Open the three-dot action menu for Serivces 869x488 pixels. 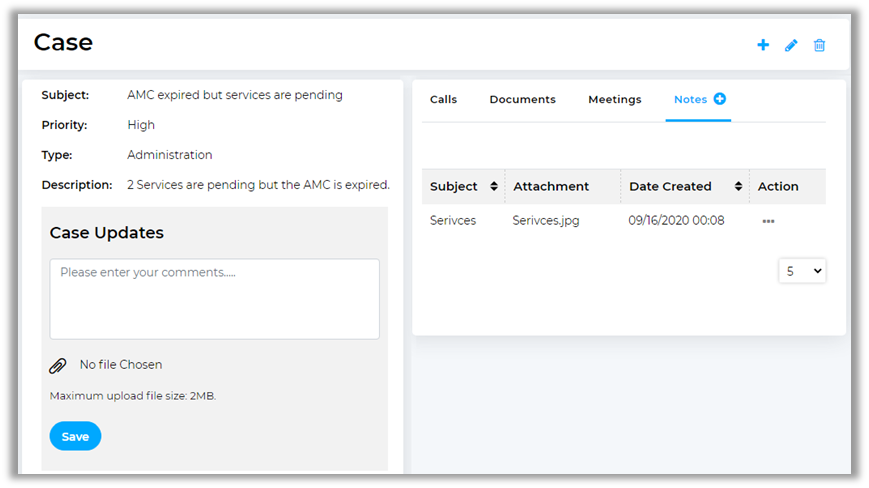coord(768,220)
